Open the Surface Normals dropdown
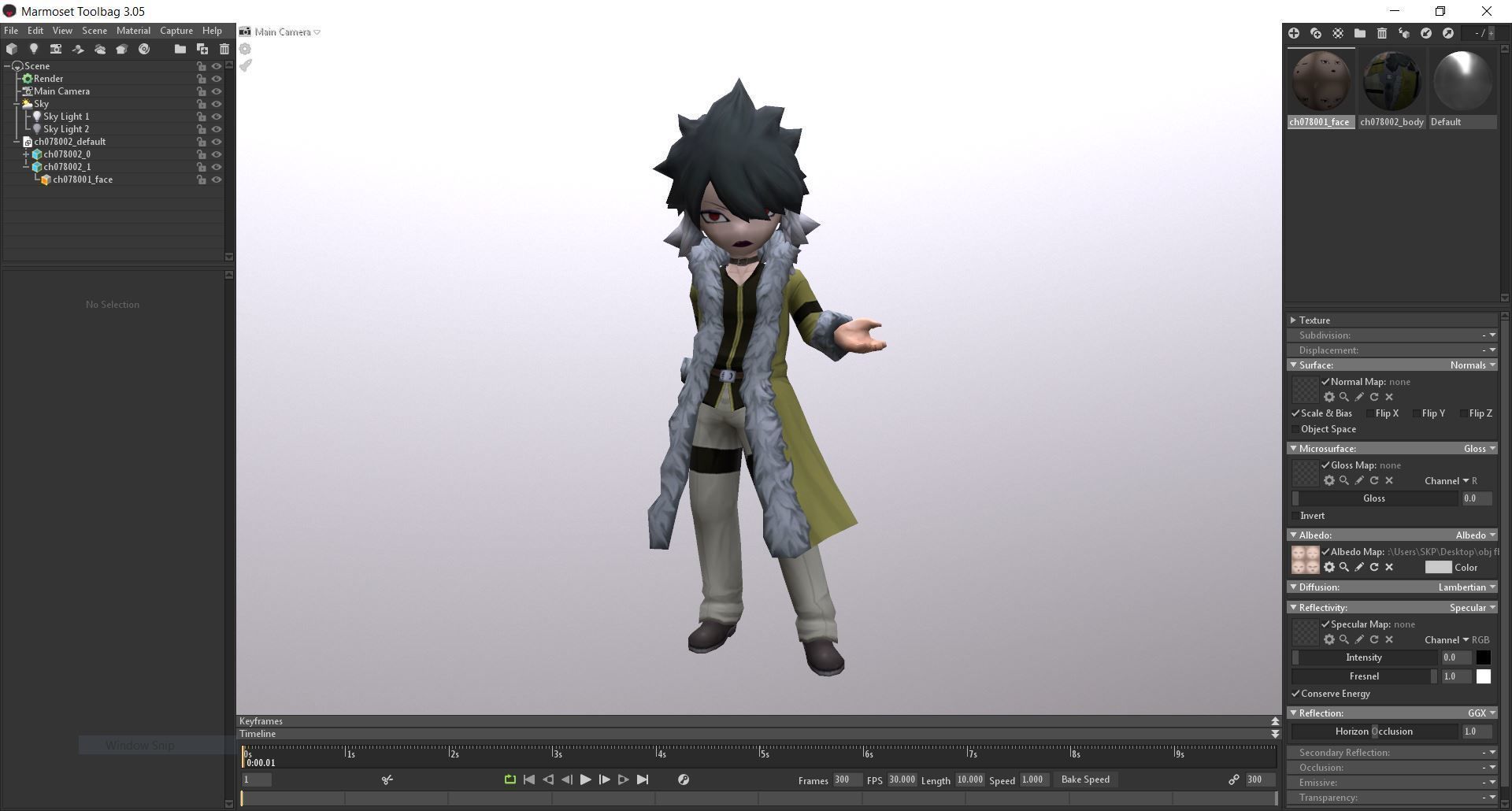Image resolution: width=1512 pixels, height=811 pixels. coord(1473,365)
